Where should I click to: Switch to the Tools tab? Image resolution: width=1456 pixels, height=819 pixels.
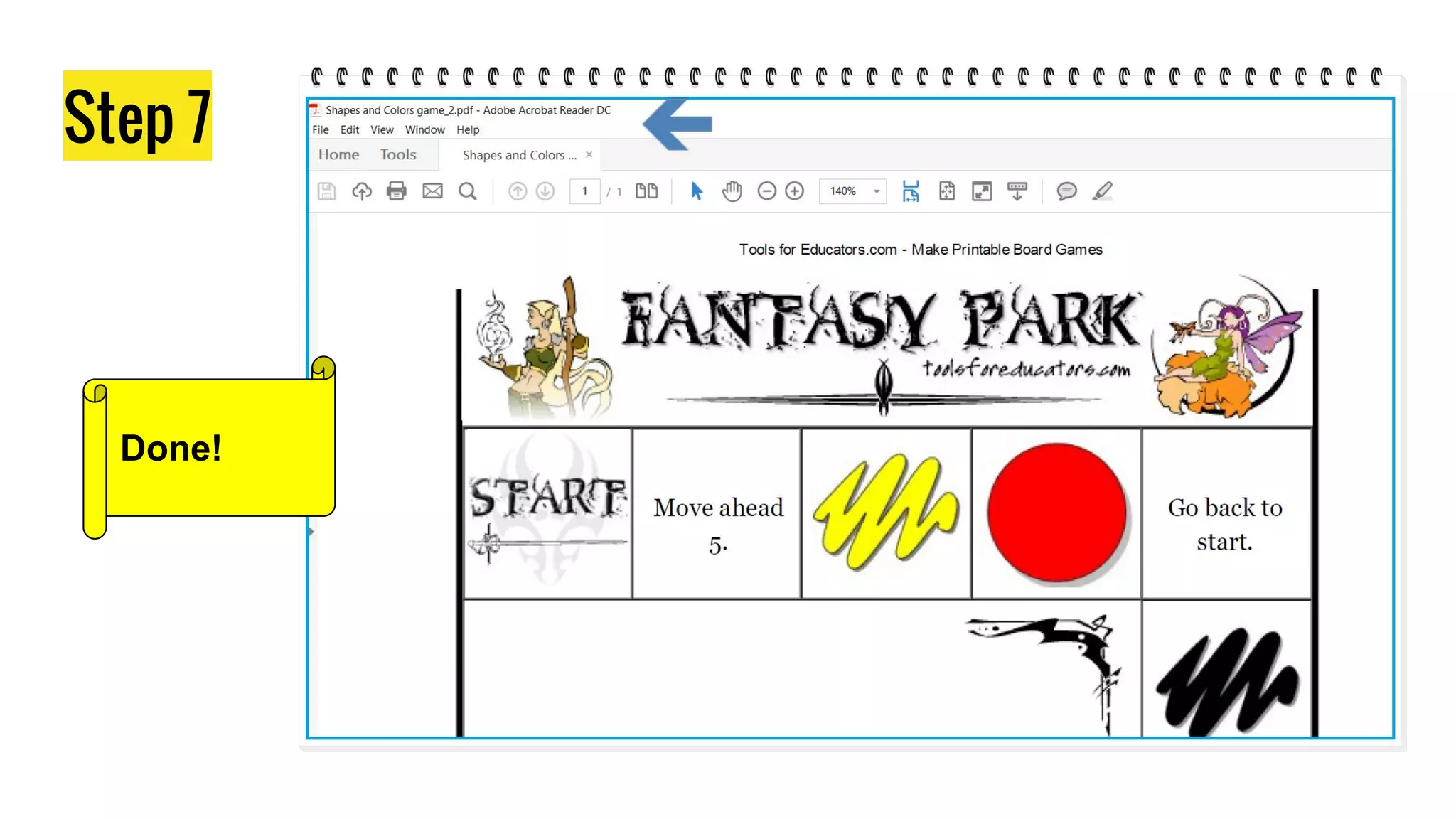(x=398, y=154)
